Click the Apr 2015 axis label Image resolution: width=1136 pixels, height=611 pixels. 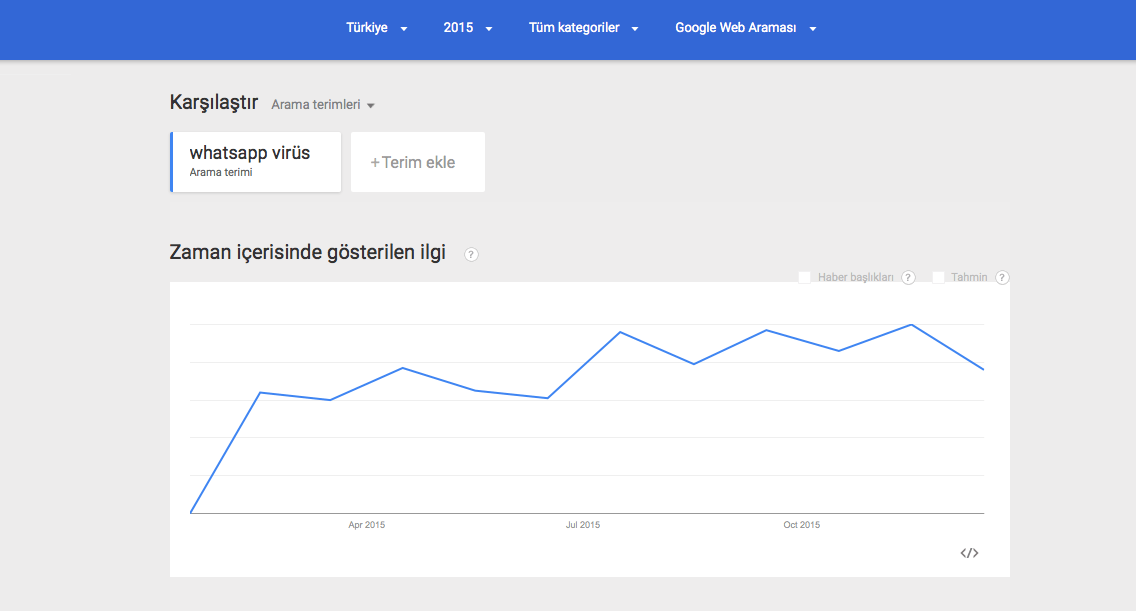pos(366,525)
